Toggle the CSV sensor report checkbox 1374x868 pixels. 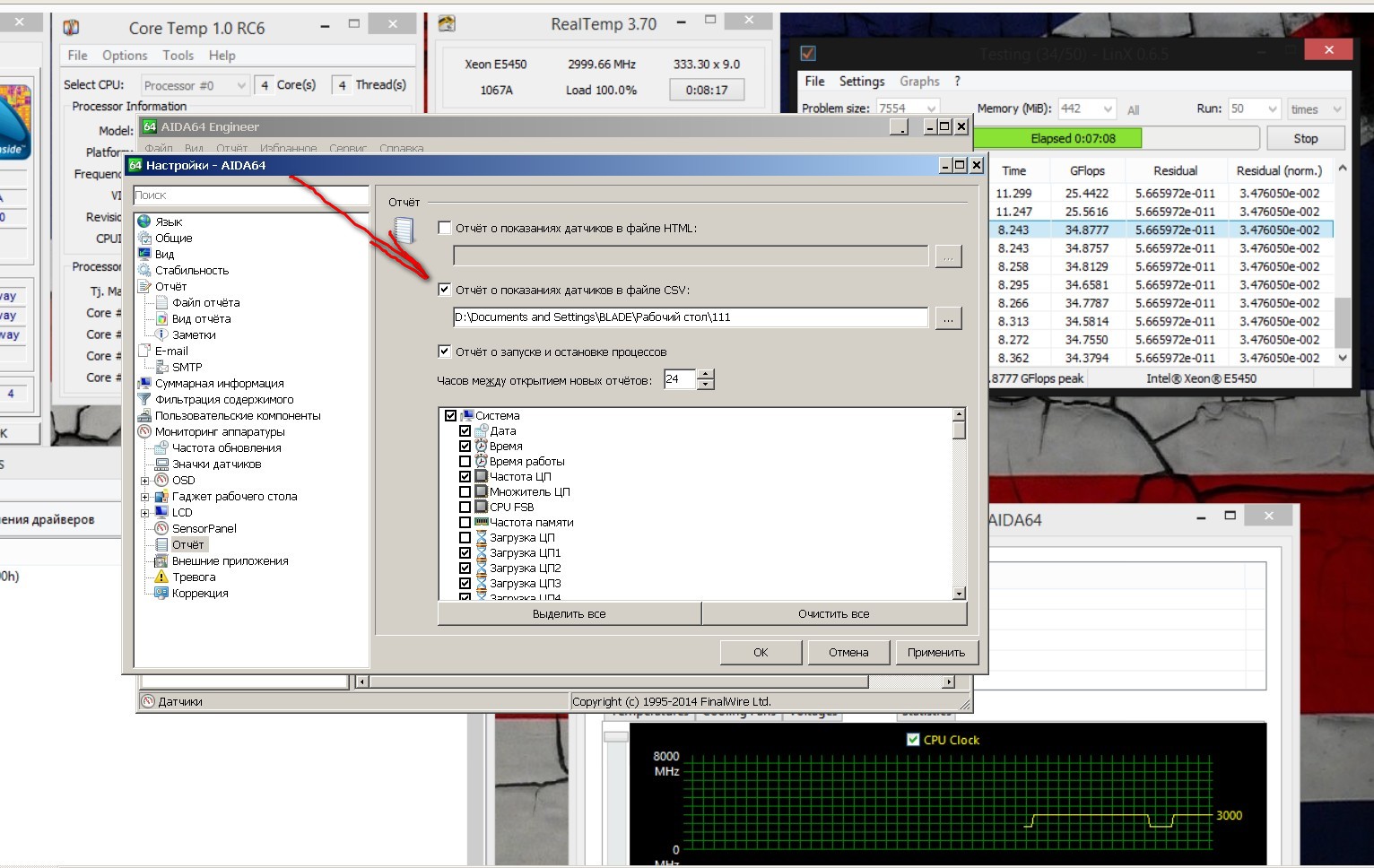(444, 290)
